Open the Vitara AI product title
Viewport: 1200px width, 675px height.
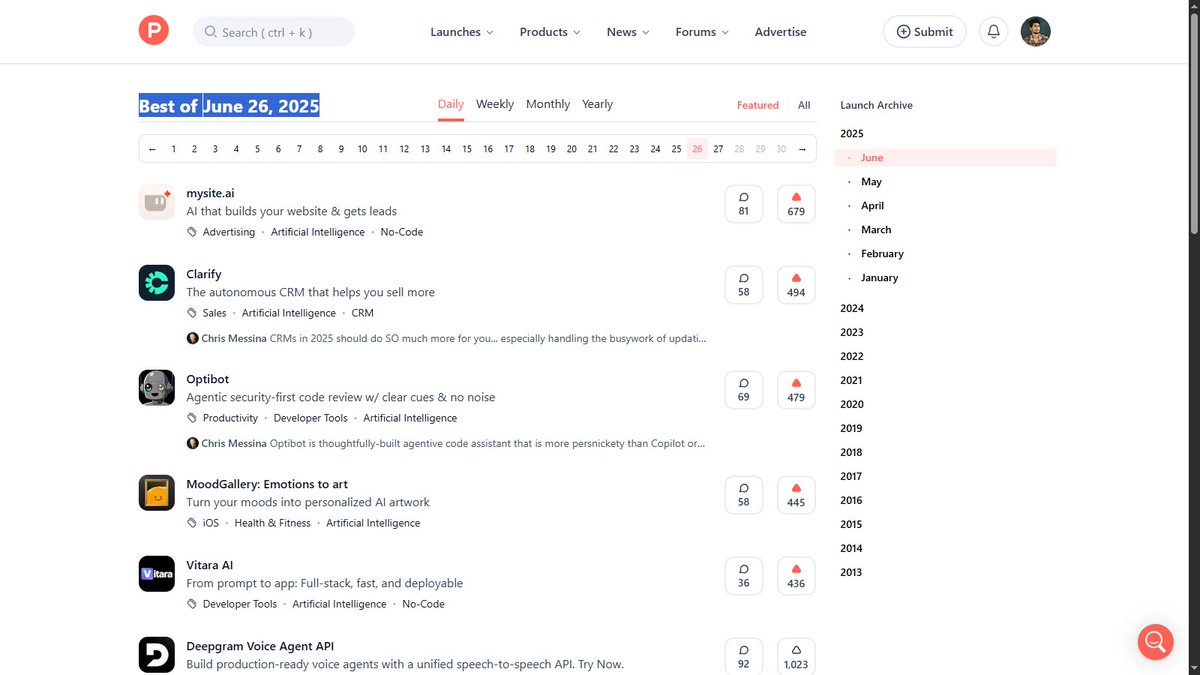[x=210, y=565]
